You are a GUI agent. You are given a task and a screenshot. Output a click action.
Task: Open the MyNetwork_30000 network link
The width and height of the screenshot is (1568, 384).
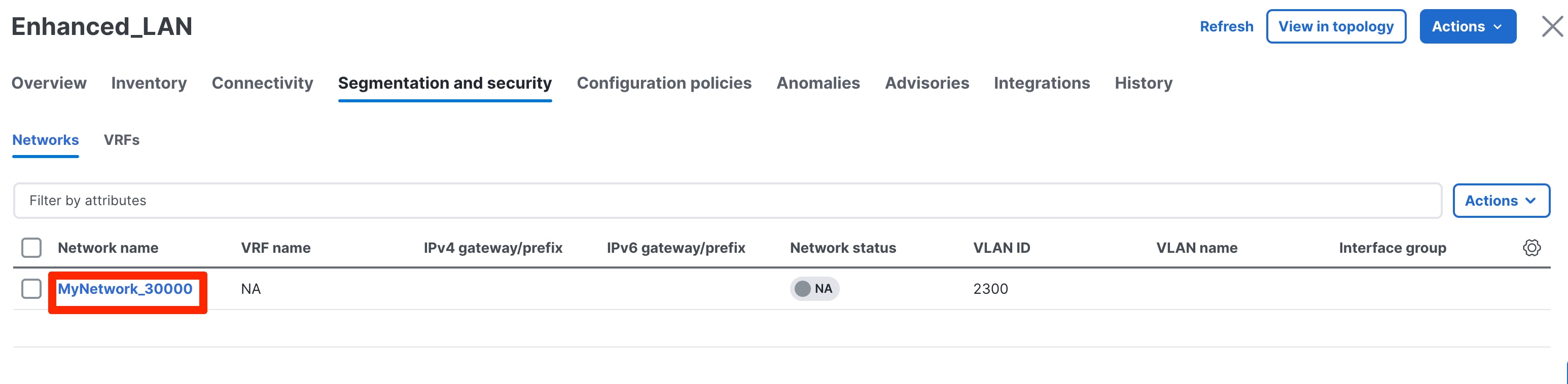[x=125, y=289]
